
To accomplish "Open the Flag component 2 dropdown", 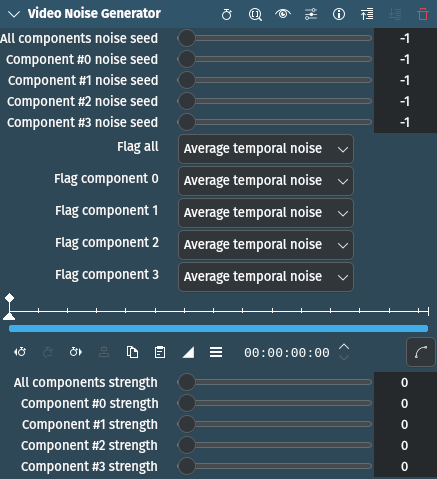I will (x=266, y=245).
